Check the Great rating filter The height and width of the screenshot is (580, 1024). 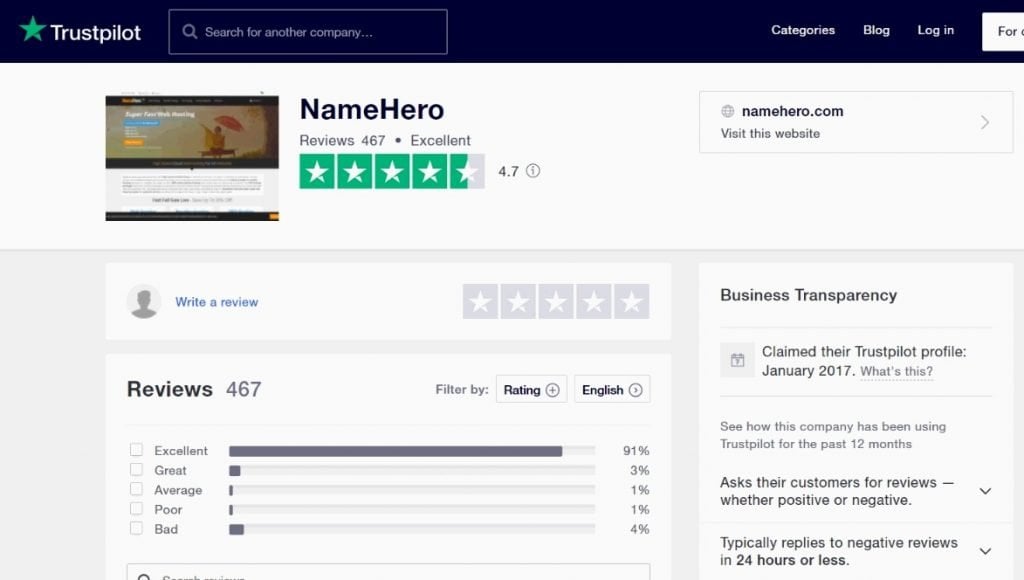coord(136,469)
